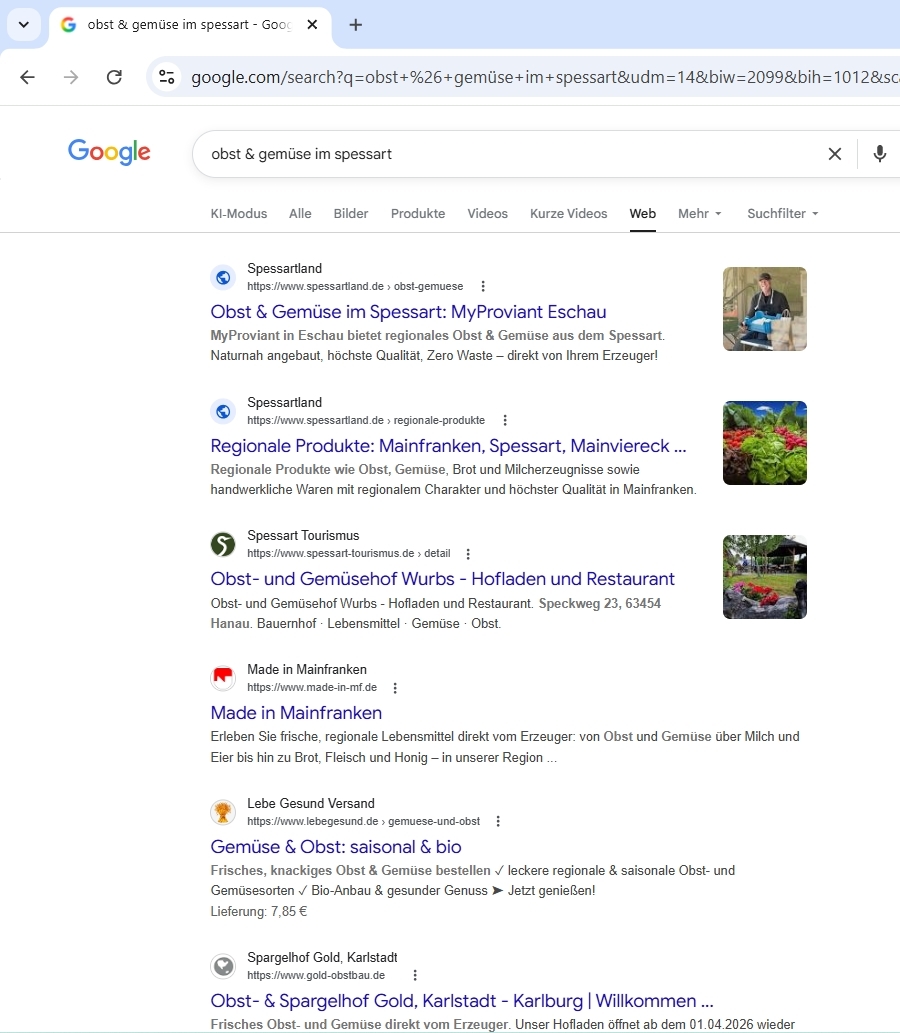The image size is (900, 1033).
Task: Start voice search with the microphone icon
Action: 879,154
